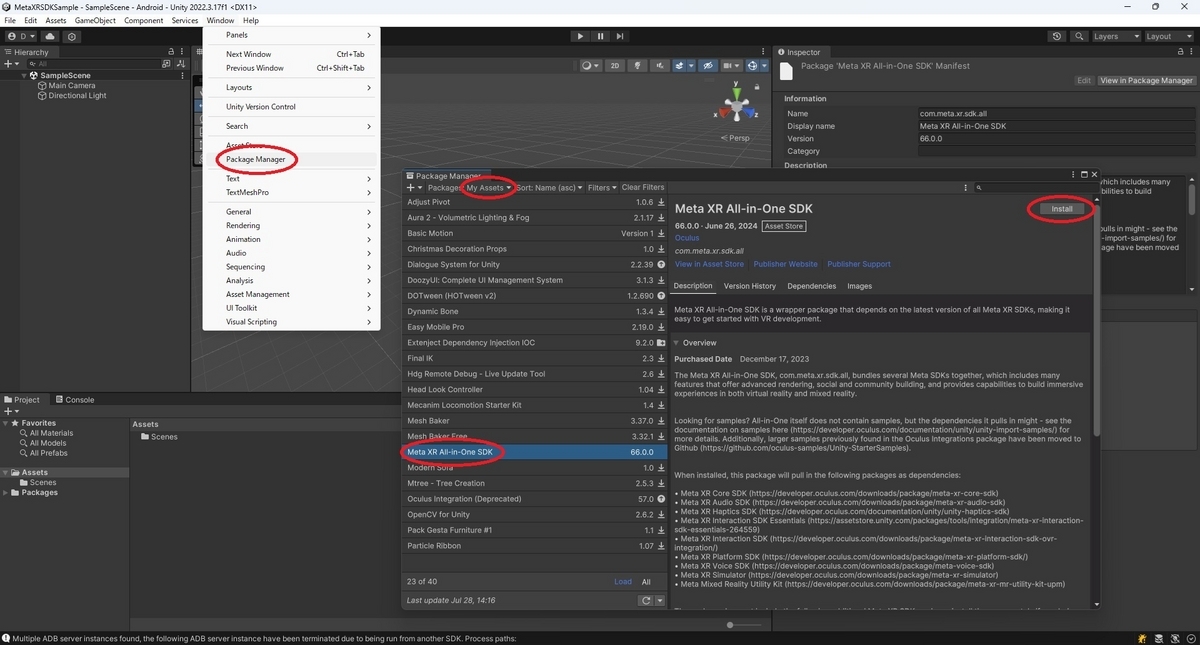This screenshot has height=645, width=1200.
Task: Switch to the Images tab
Action: coord(860,286)
